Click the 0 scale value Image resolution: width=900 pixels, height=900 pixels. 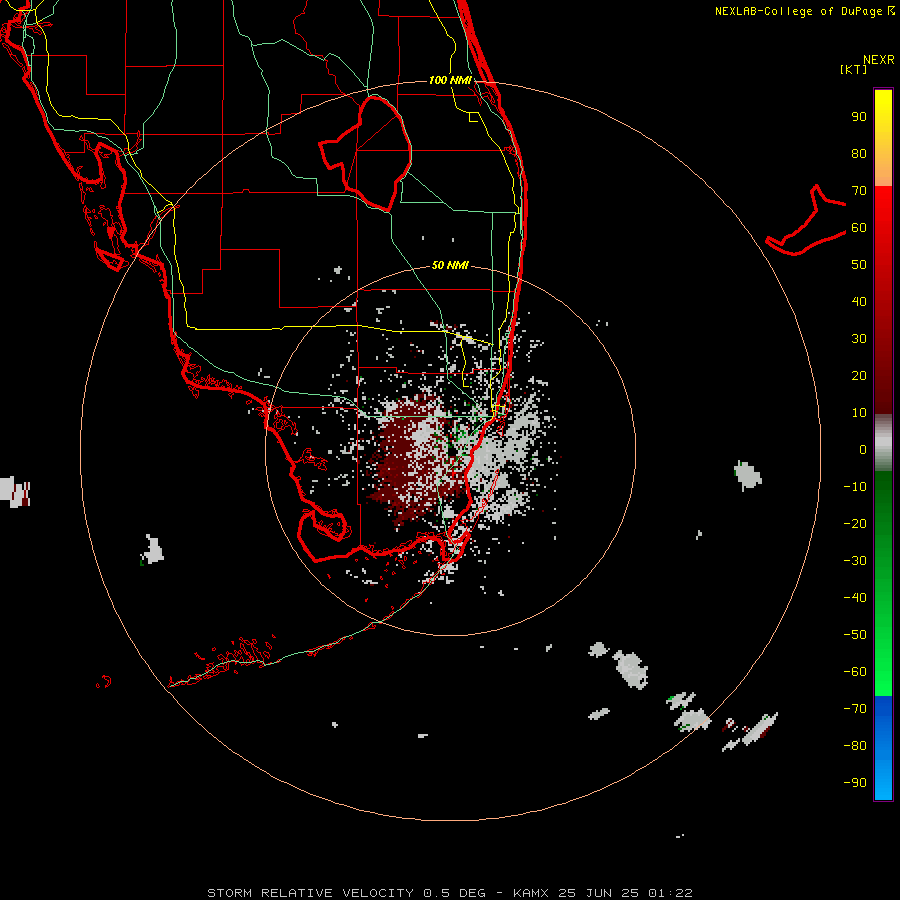863,449
